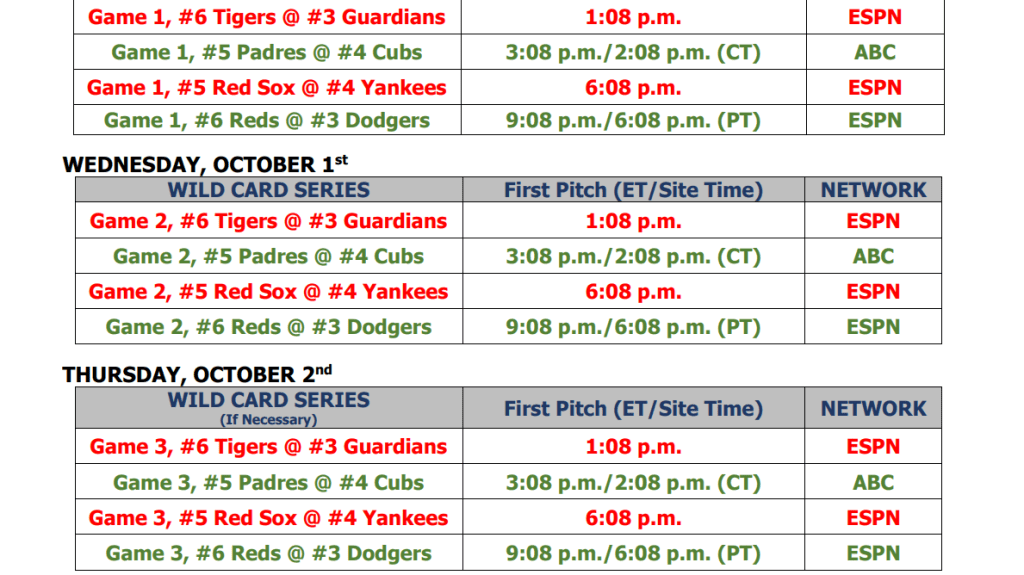Select the Game 2 Red Sox @ Yankees matchup

pos(268,292)
